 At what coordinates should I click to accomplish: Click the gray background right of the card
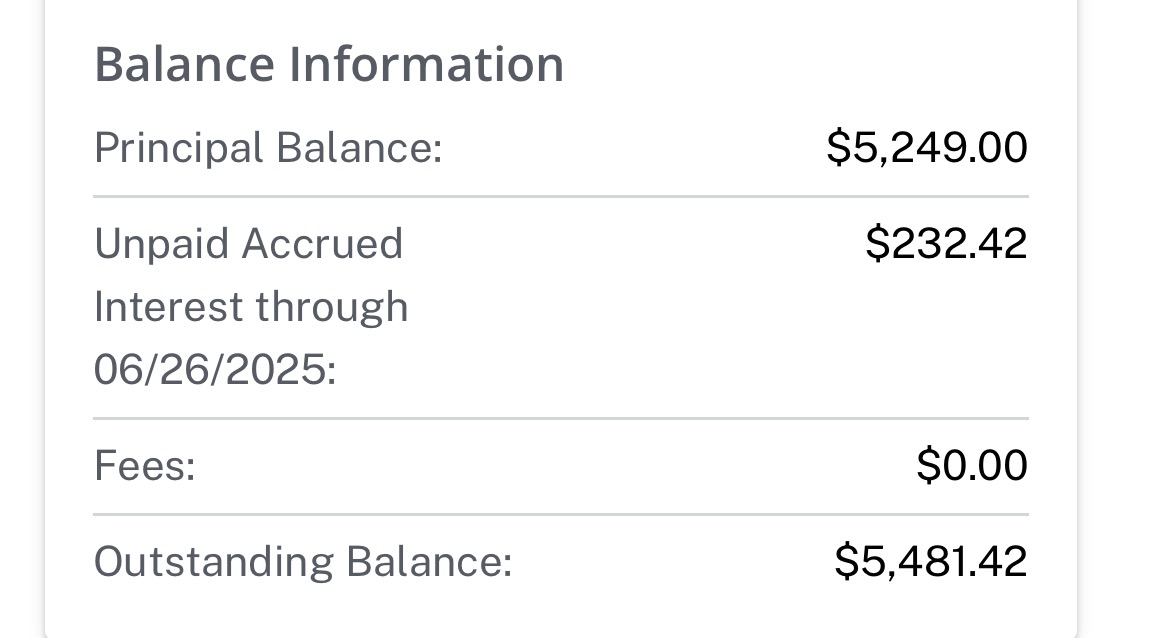[1125, 320]
